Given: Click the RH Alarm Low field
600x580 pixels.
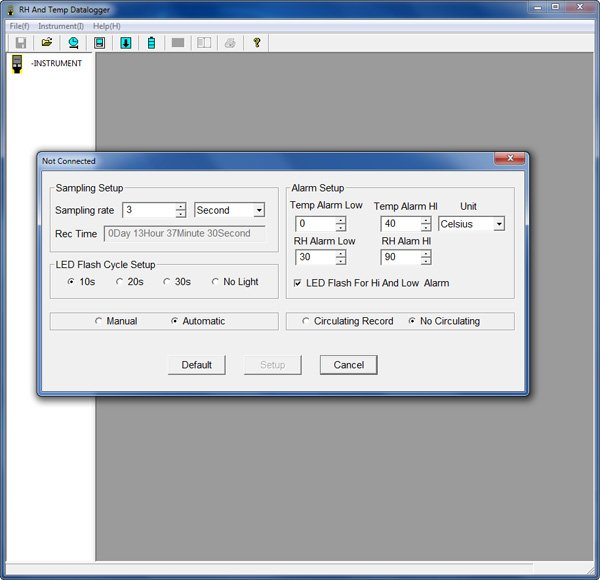Looking at the screenshot, I should pyautogui.click(x=316, y=257).
